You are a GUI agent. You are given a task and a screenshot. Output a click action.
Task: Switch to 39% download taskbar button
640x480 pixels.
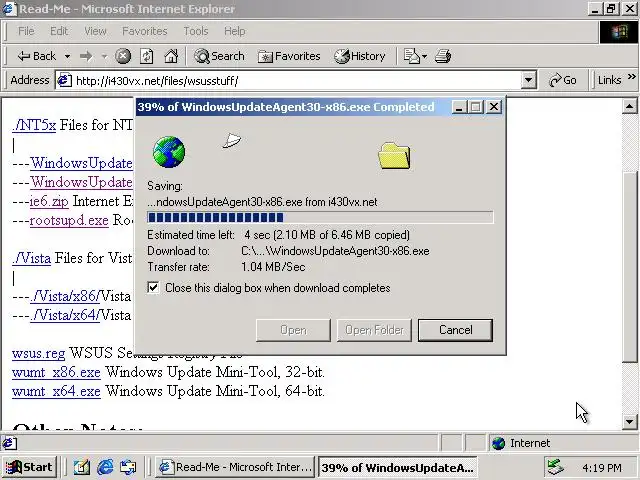pos(398,467)
